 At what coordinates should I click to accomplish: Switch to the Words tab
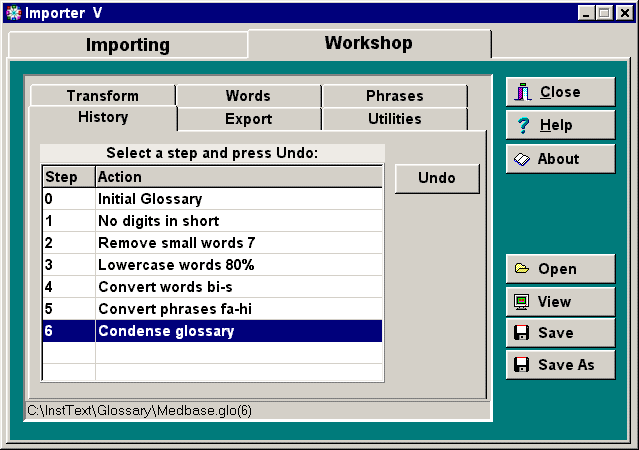click(248, 96)
